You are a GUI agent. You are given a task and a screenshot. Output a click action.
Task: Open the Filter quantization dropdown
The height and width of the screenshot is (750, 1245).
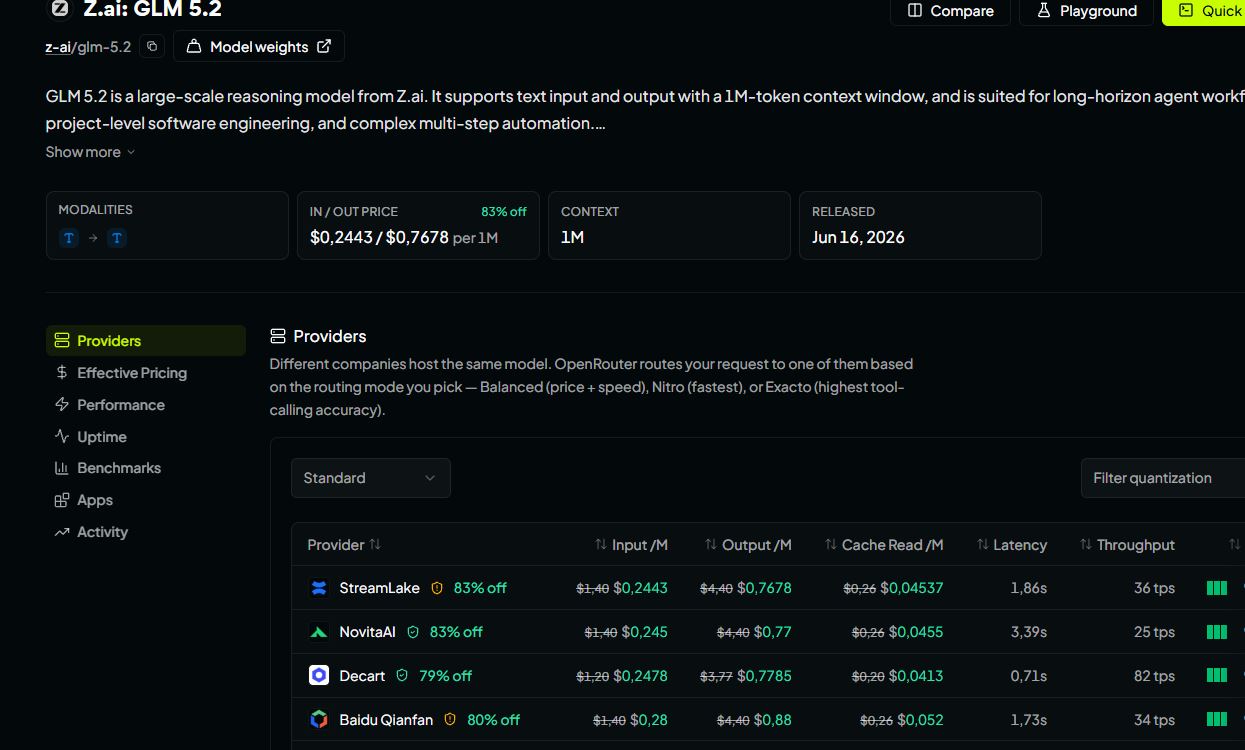point(1163,478)
